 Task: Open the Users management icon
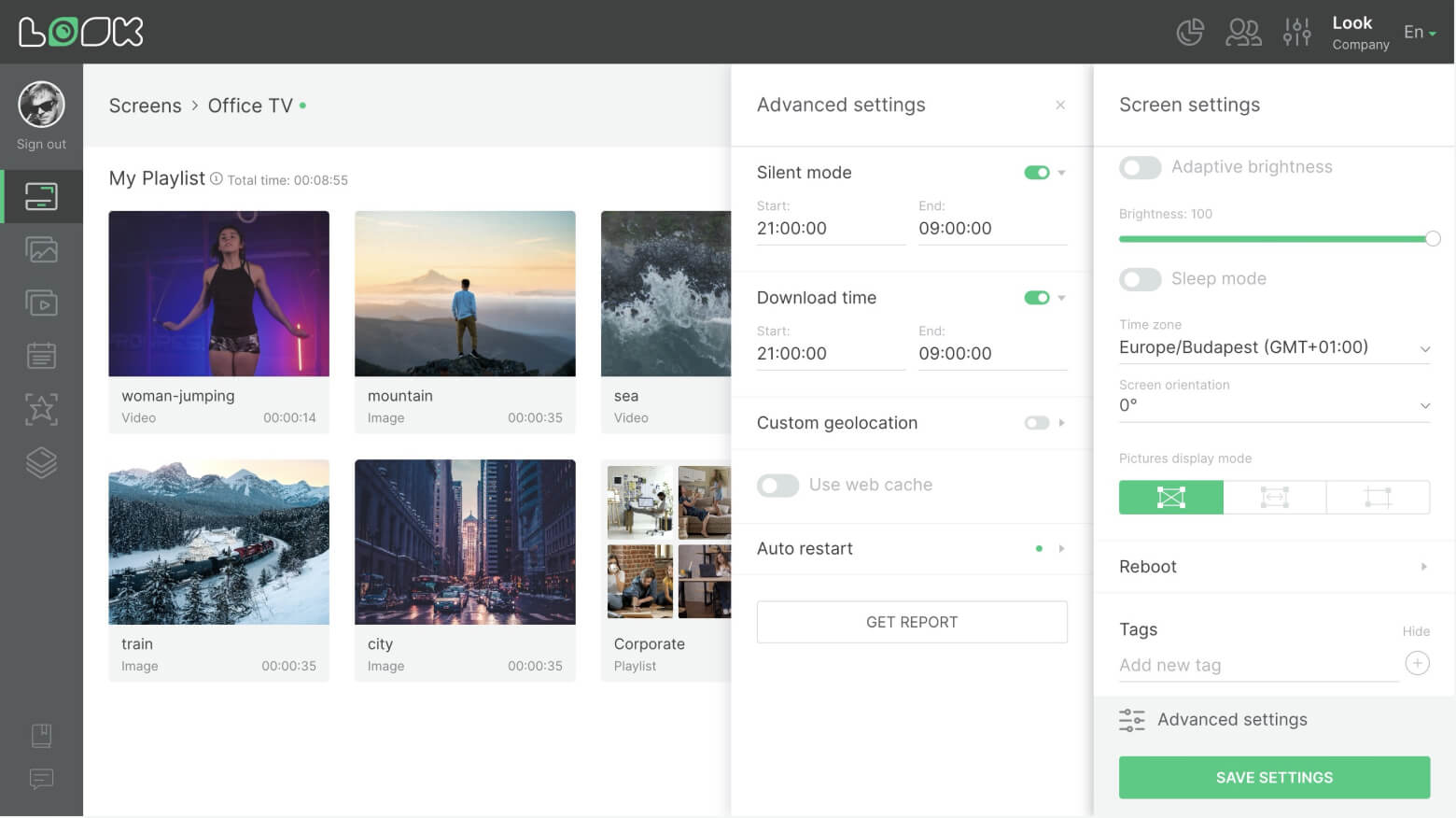pos(1242,31)
